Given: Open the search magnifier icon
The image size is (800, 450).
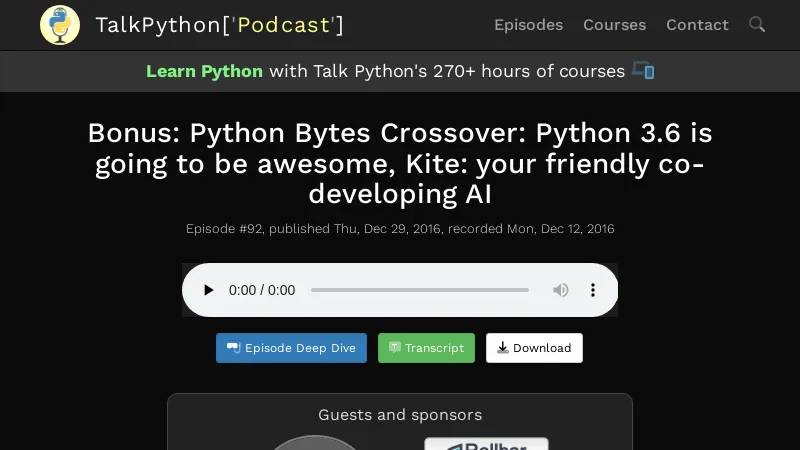Looking at the screenshot, I should point(757,25).
